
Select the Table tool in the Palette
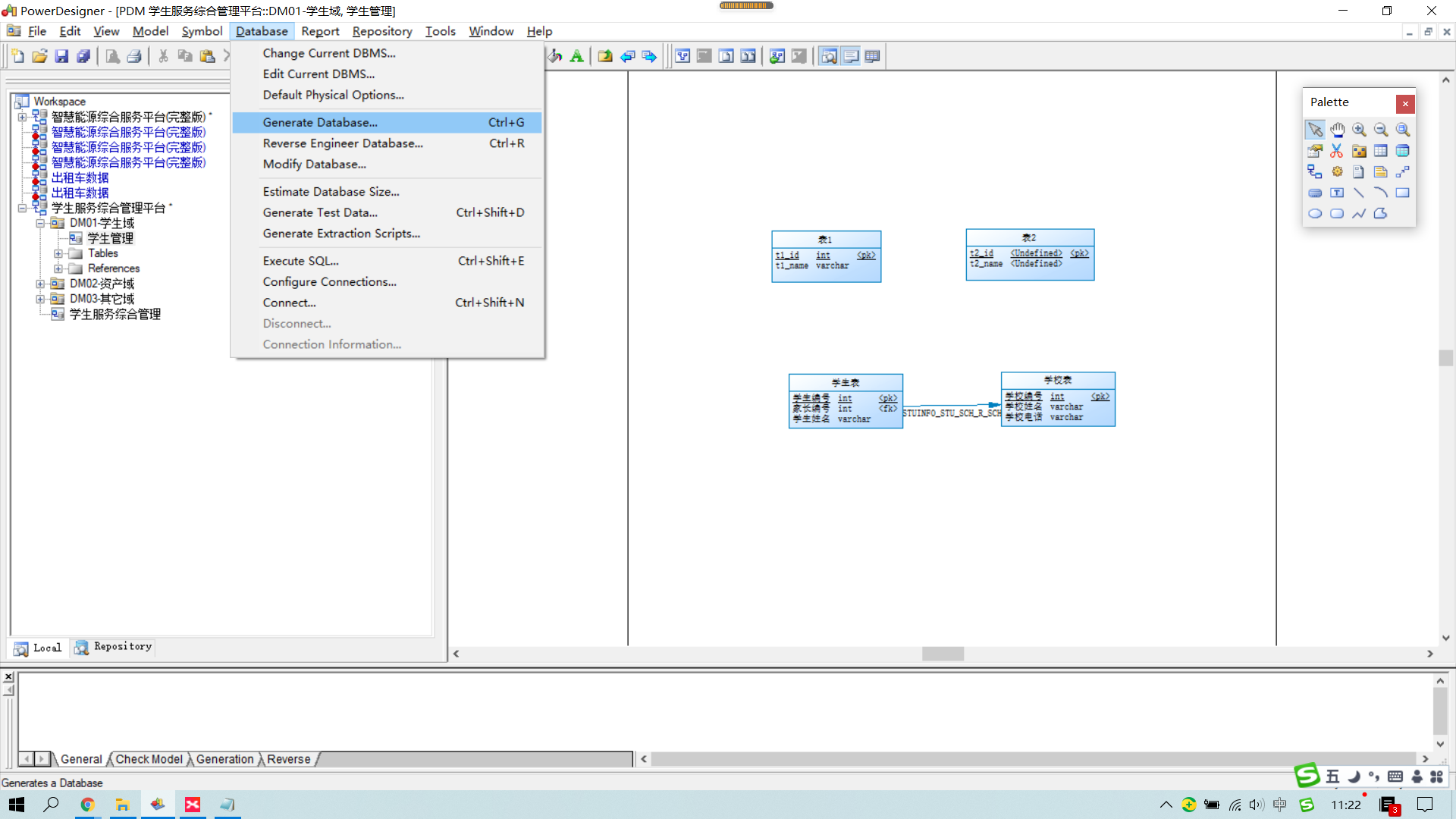pyautogui.click(x=1380, y=150)
